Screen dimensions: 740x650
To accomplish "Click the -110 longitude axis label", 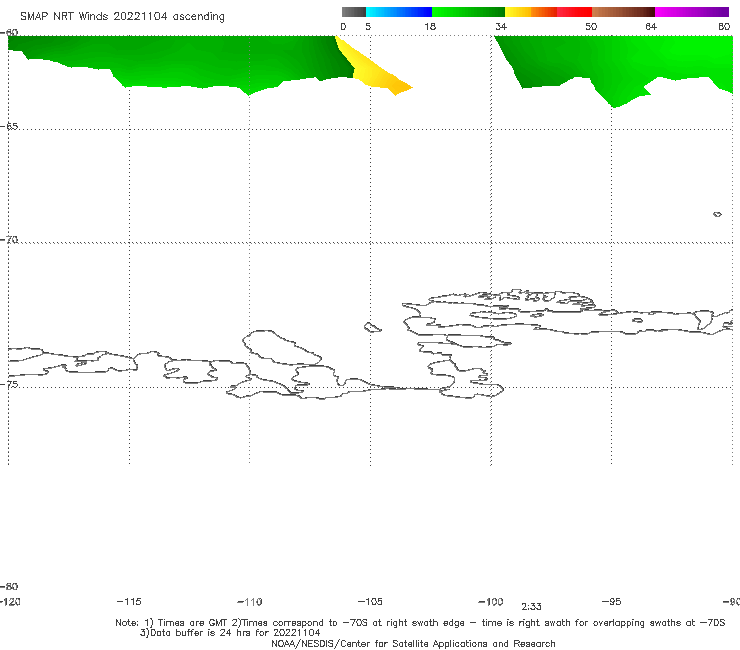I will [250, 602].
